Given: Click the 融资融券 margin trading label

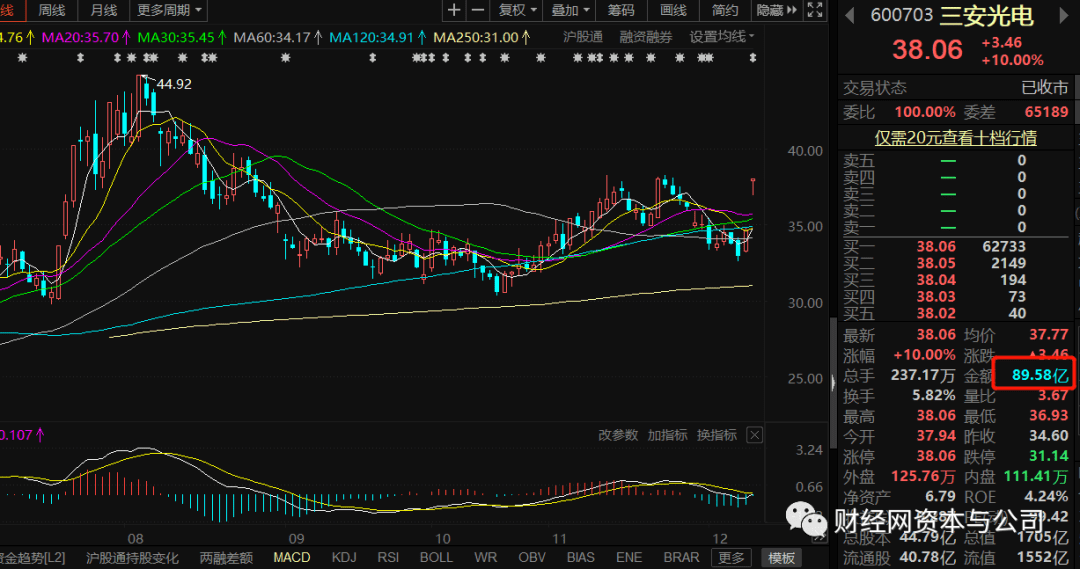Looking at the screenshot, I should click(x=645, y=37).
